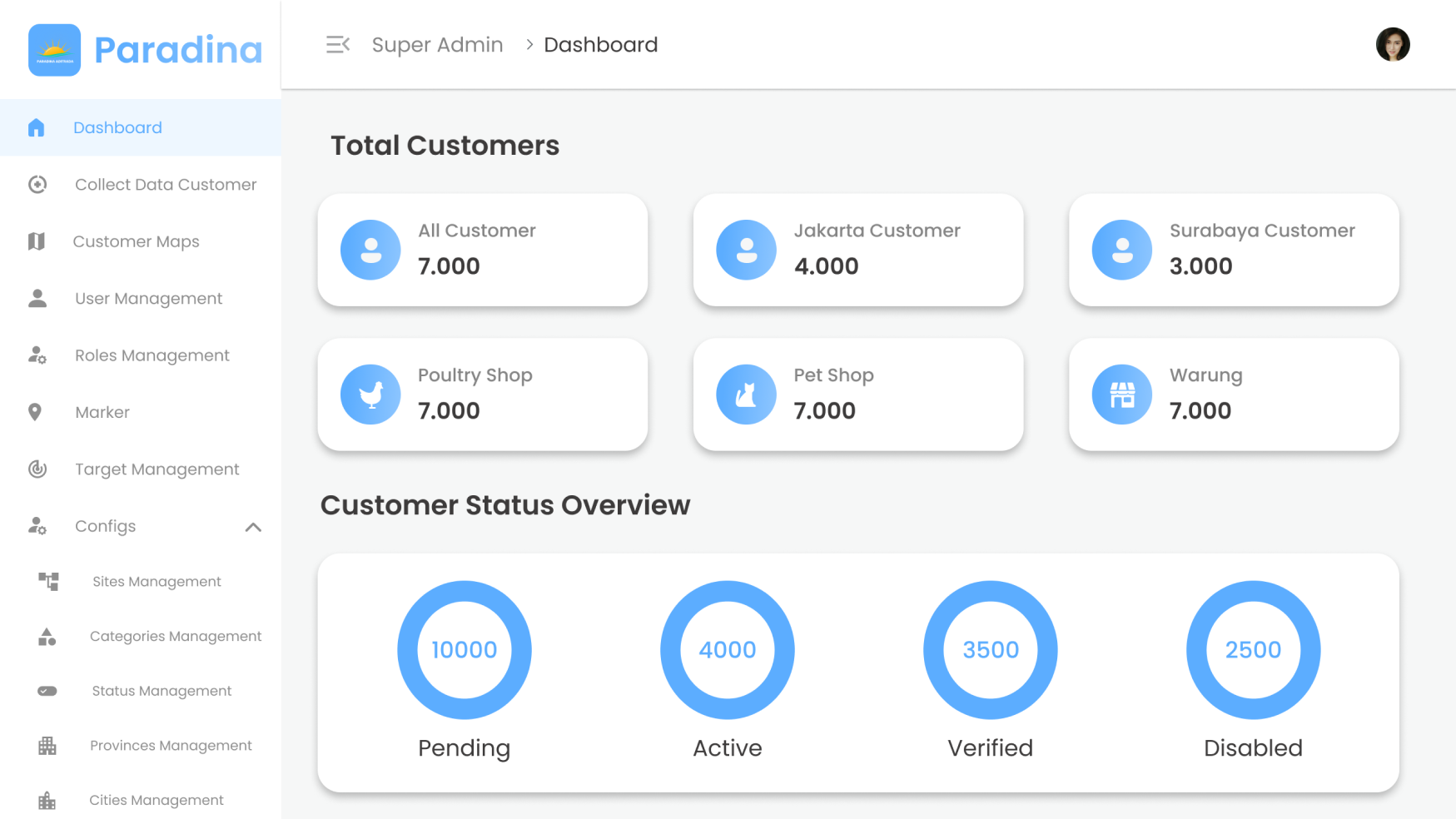Click the Roles Management gear-person icon
Screen dimensions: 1456x819
click(x=37, y=355)
